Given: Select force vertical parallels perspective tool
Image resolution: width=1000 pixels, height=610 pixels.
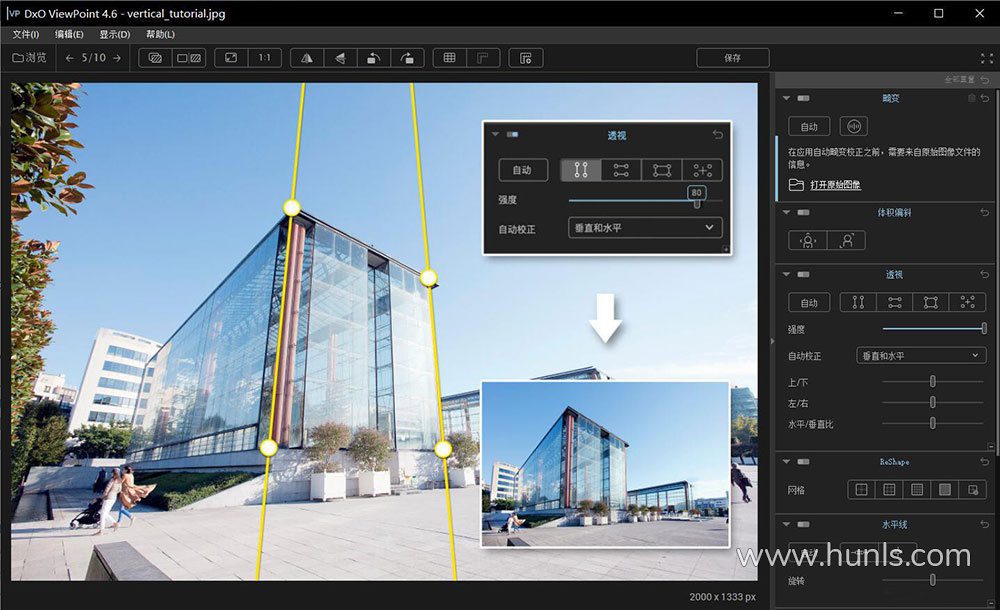Looking at the screenshot, I should 858,302.
